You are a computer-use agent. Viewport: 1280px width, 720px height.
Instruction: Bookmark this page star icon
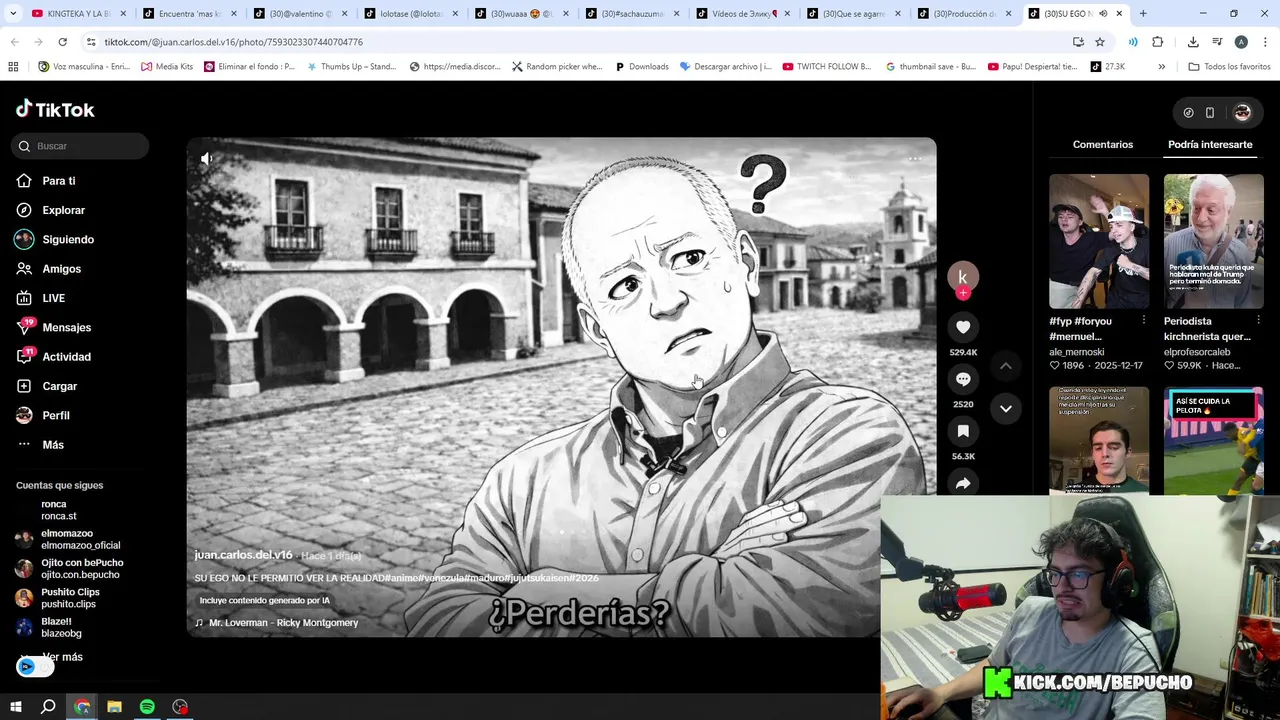click(x=1100, y=42)
